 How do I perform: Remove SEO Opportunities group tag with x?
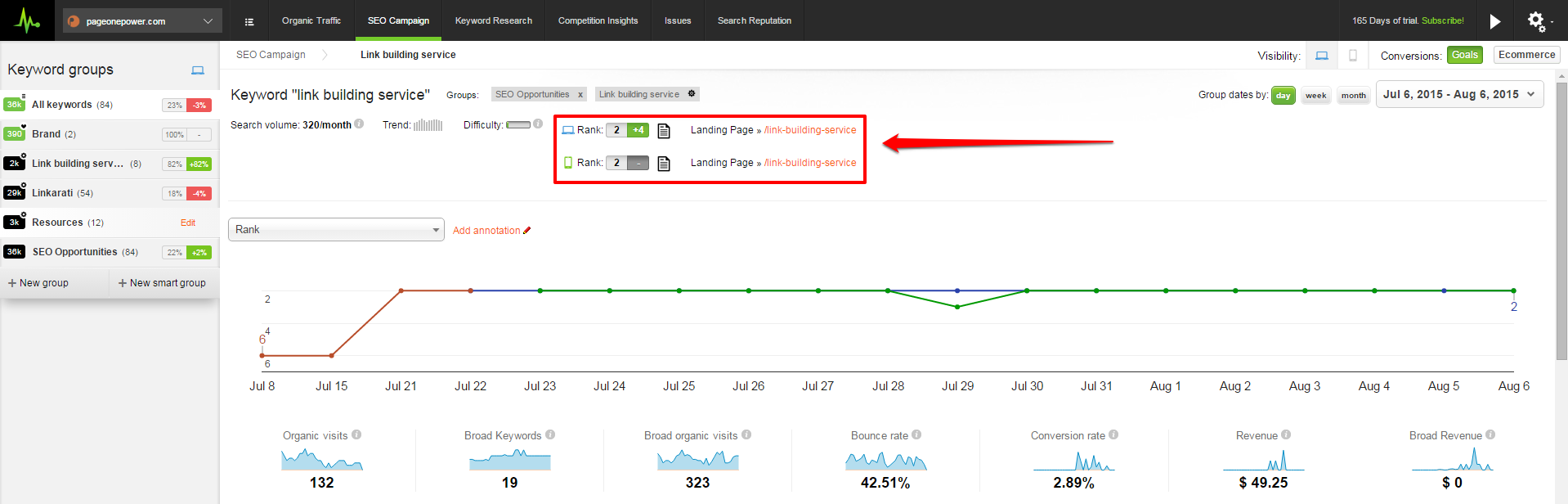[580, 95]
